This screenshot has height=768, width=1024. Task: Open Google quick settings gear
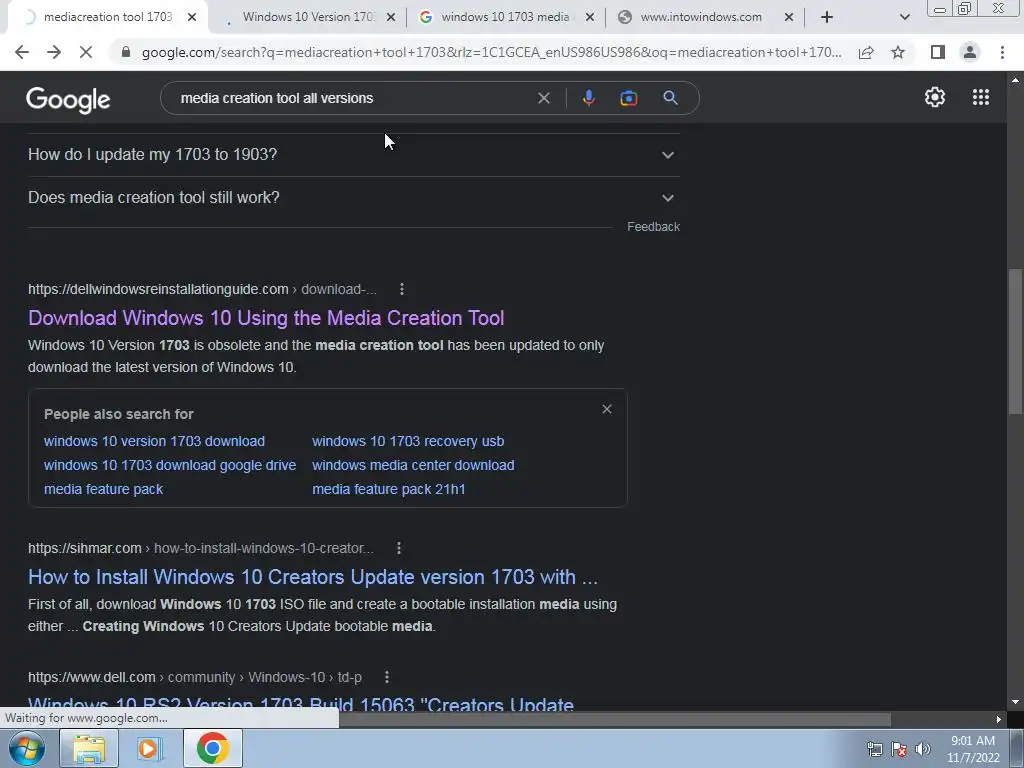pos(935,97)
